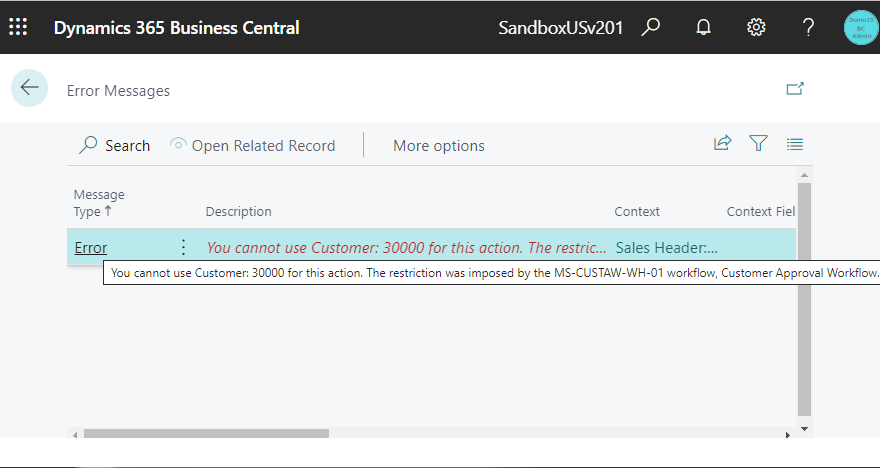Open page in a new window
The width and height of the screenshot is (880, 468).
coord(795,89)
